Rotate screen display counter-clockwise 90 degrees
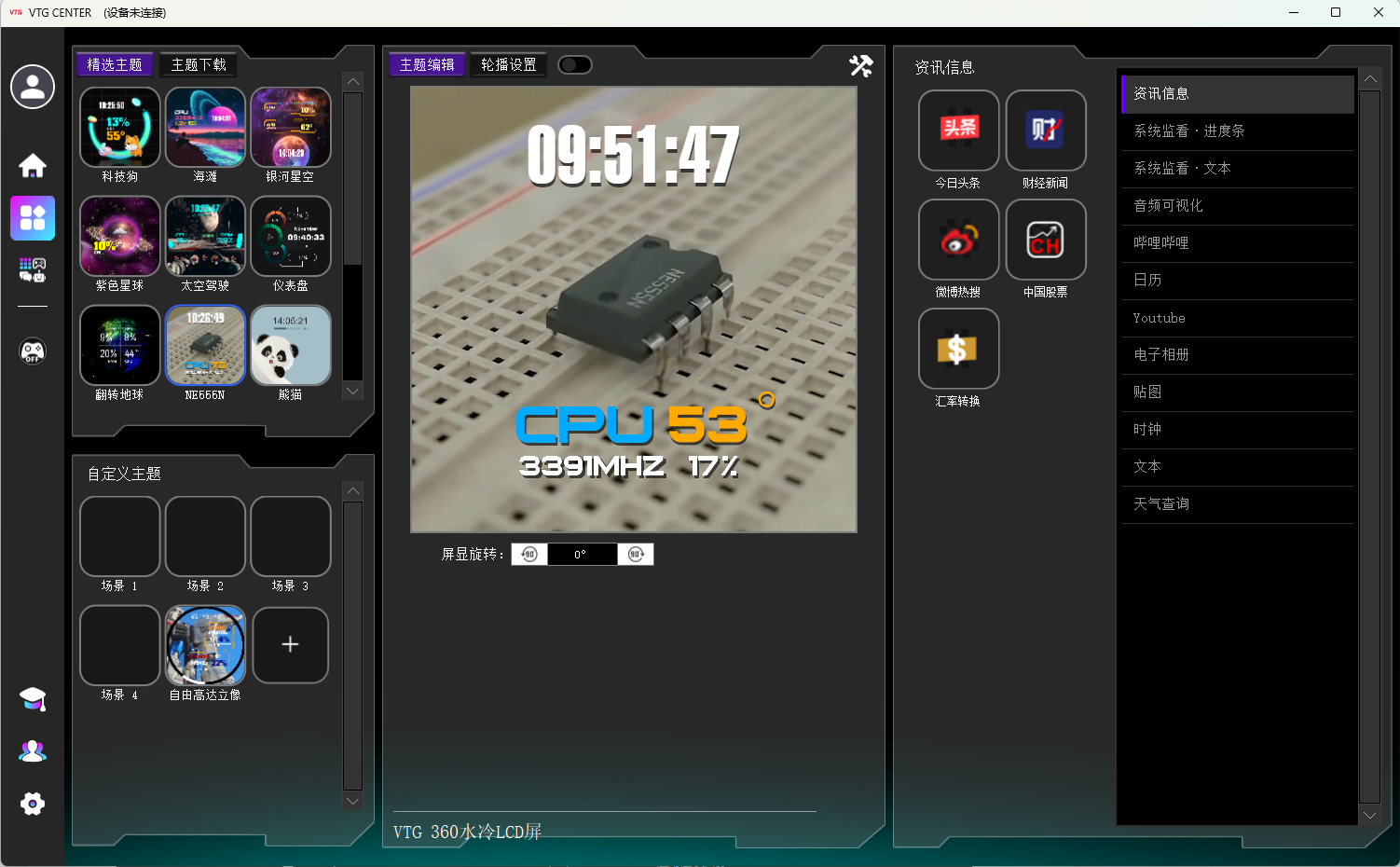 pos(529,555)
